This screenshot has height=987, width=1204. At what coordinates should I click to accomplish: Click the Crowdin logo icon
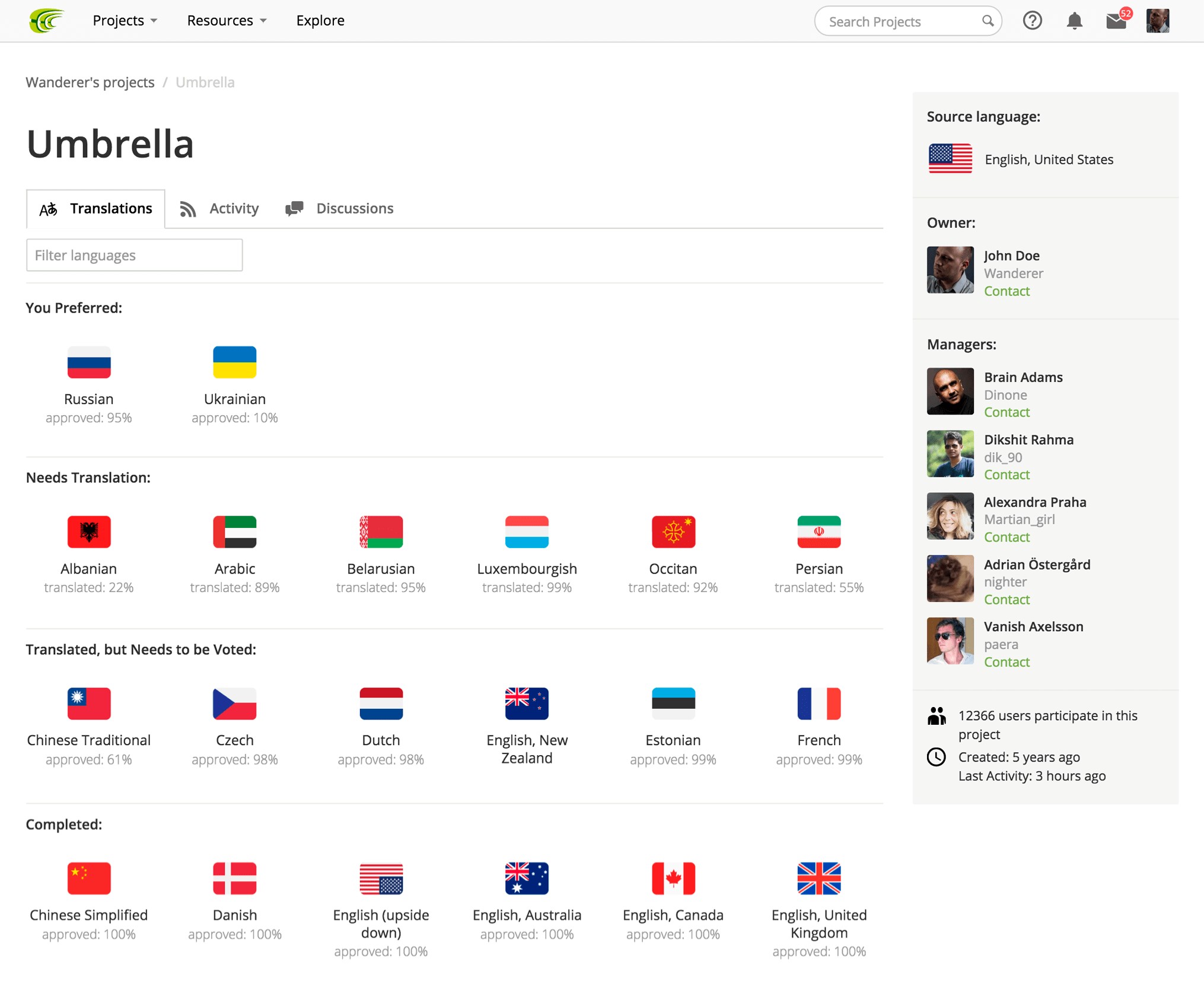(46, 21)
